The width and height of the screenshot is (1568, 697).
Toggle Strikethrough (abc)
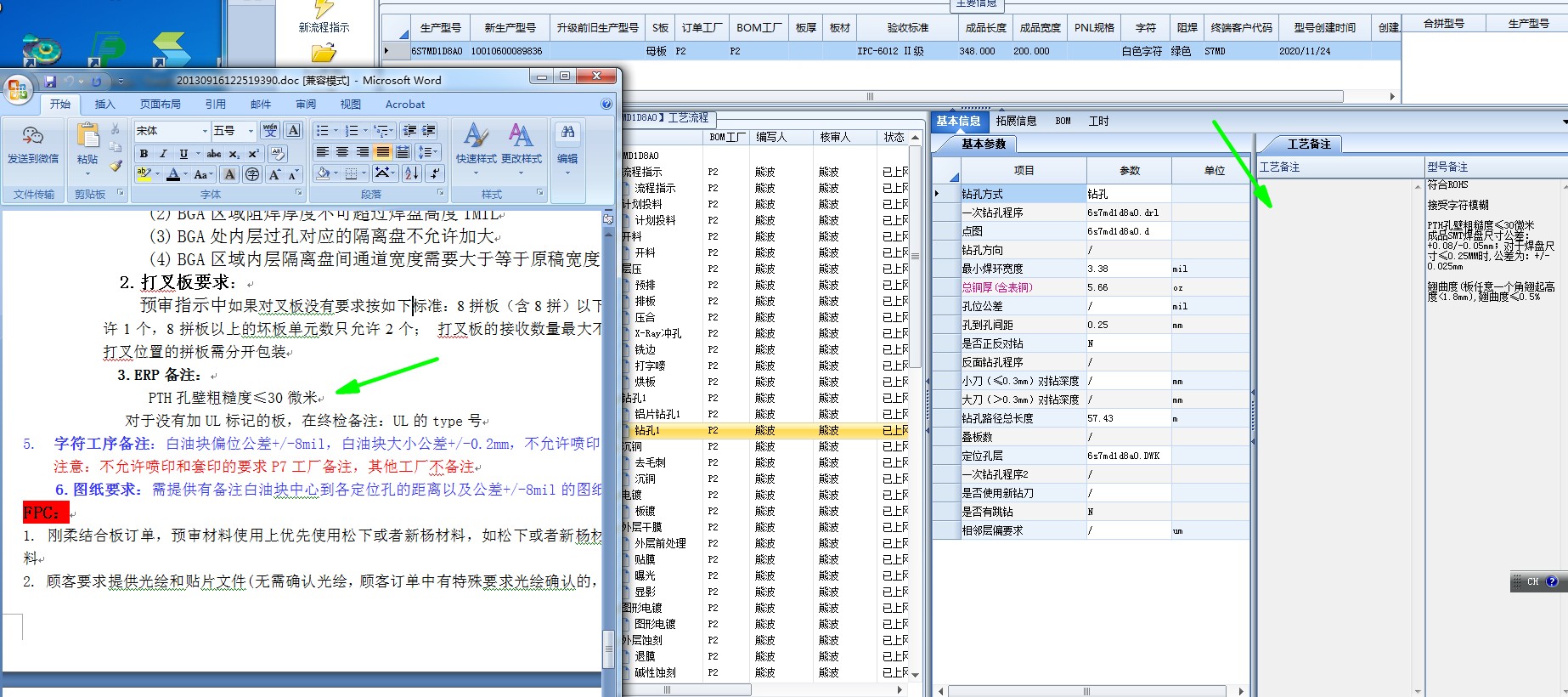214,154
